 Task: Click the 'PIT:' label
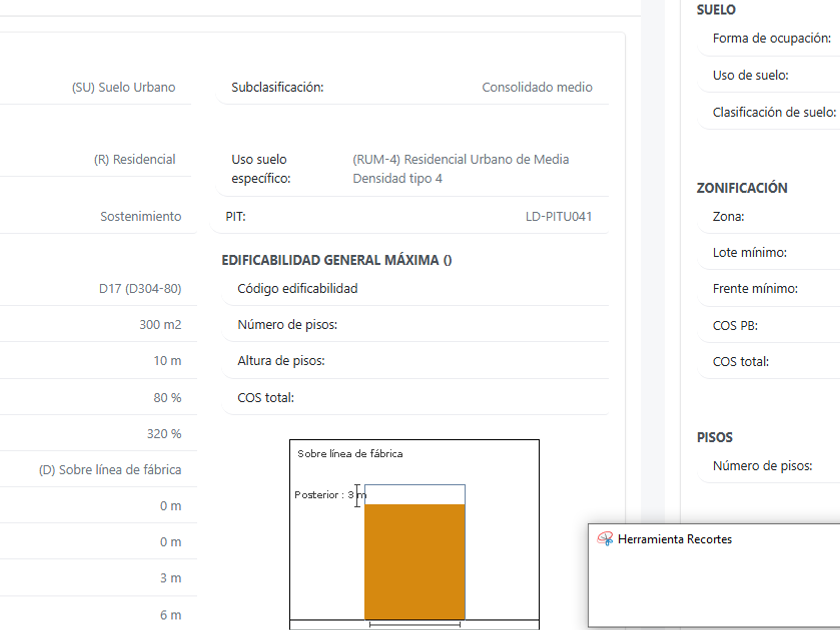[235, 216]
